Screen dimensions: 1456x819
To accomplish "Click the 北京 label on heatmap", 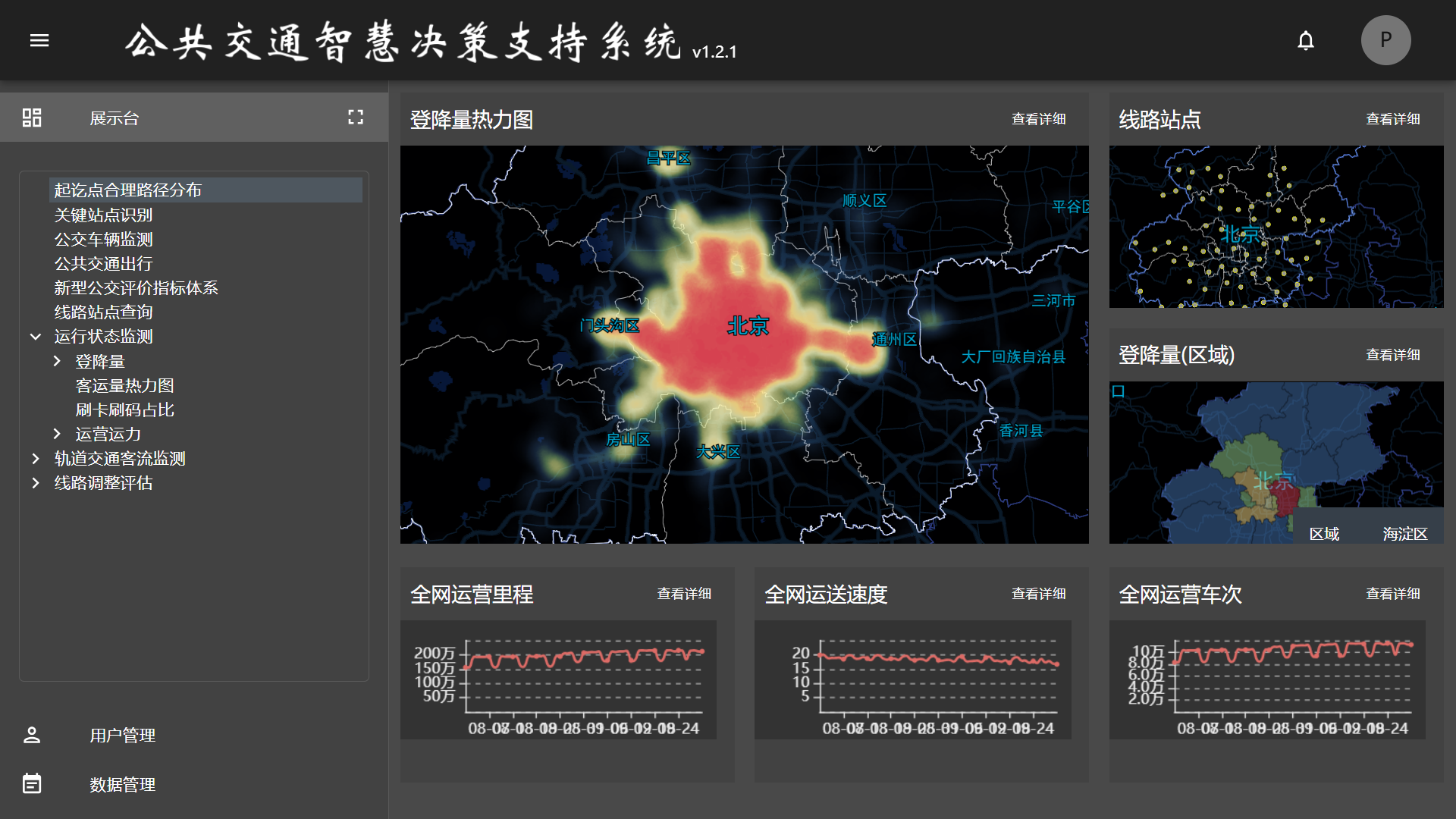I will click(748, 326).
